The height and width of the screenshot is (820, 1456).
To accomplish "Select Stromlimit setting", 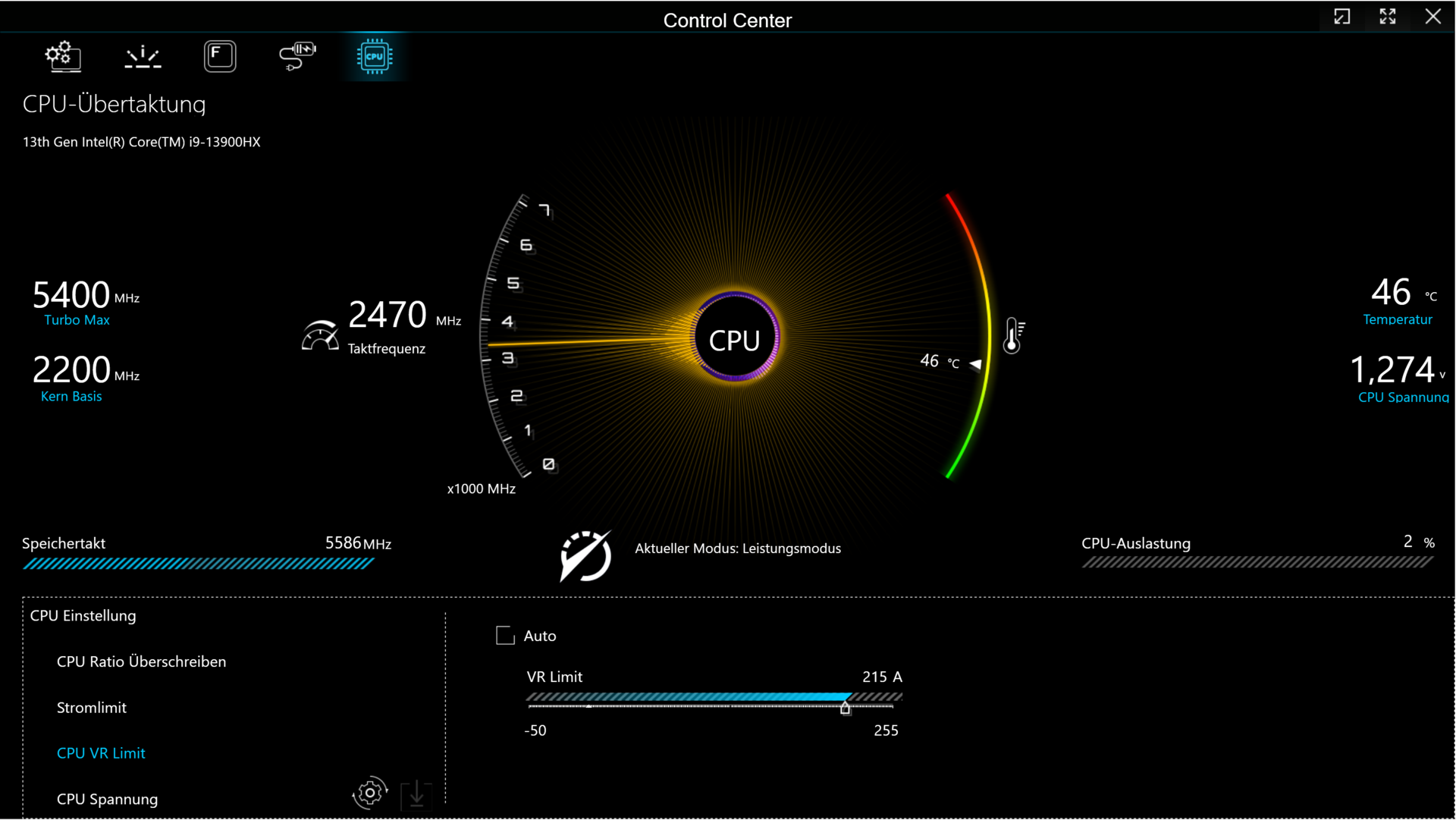I will [x=91, y=708].
